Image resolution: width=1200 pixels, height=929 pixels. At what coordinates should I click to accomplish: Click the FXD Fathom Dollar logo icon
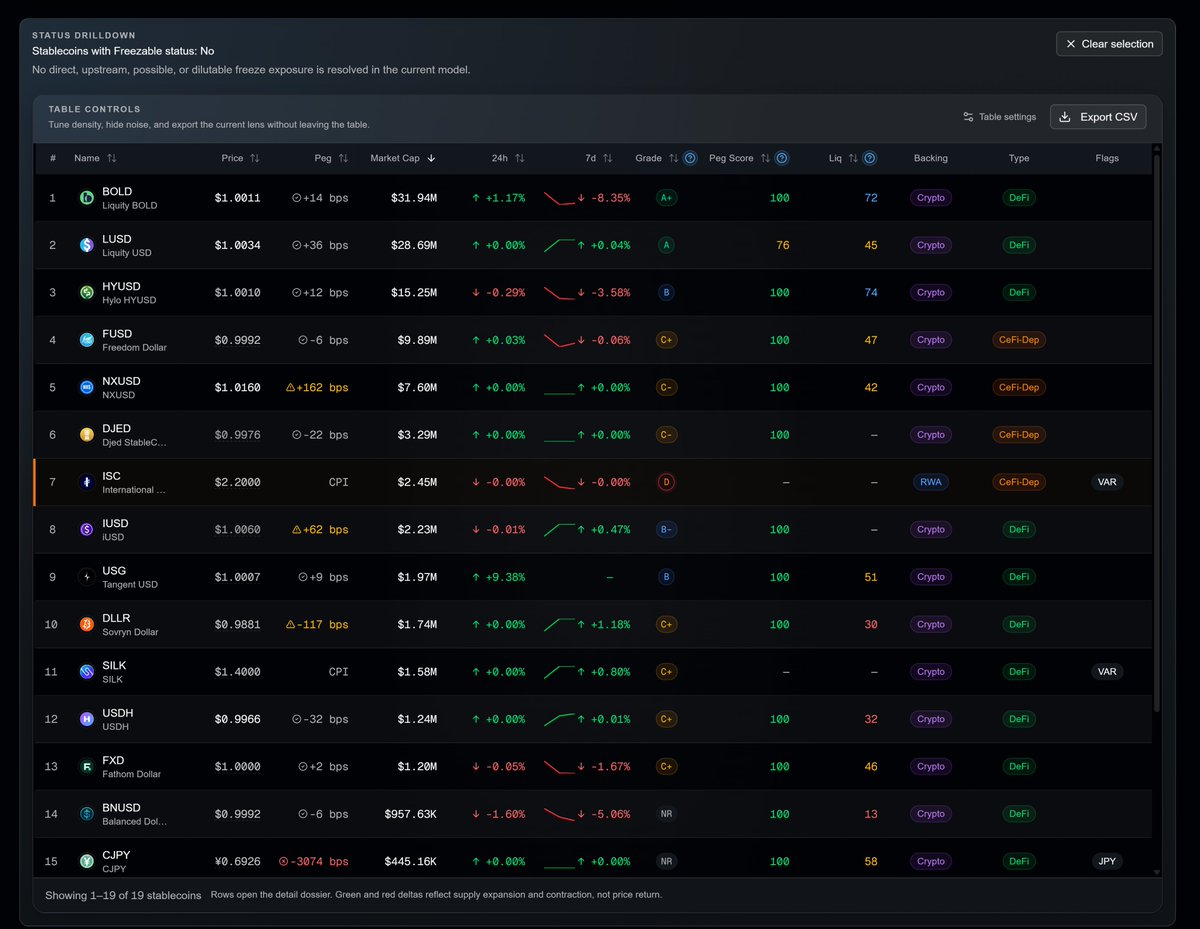point(87,767)
